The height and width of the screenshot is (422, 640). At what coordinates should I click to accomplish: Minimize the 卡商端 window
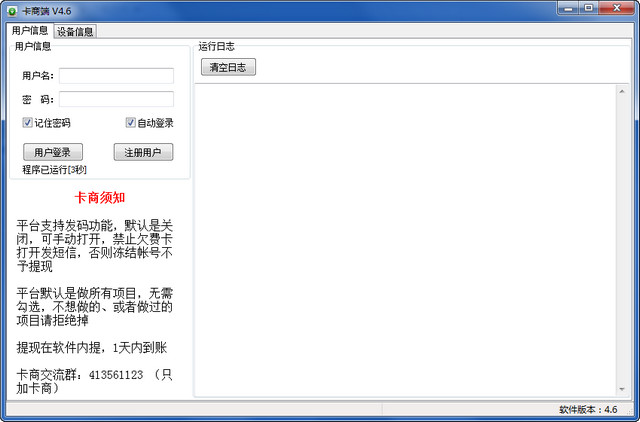(570, 9)
